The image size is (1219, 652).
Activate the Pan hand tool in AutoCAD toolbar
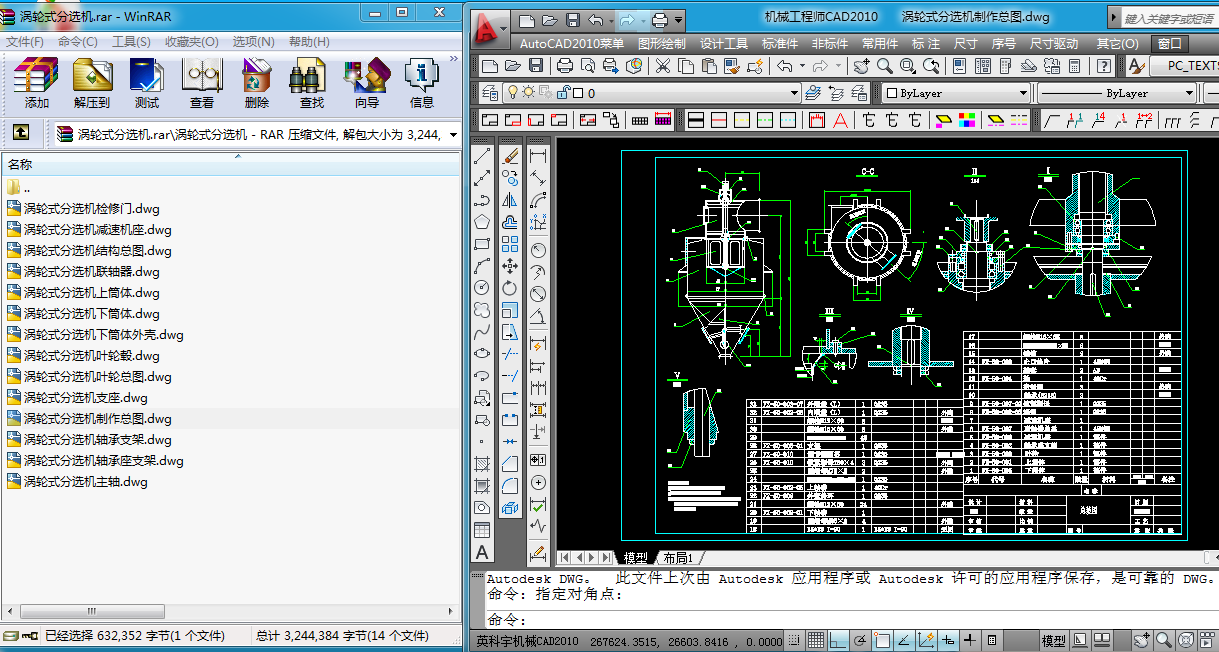pos(861,66)
